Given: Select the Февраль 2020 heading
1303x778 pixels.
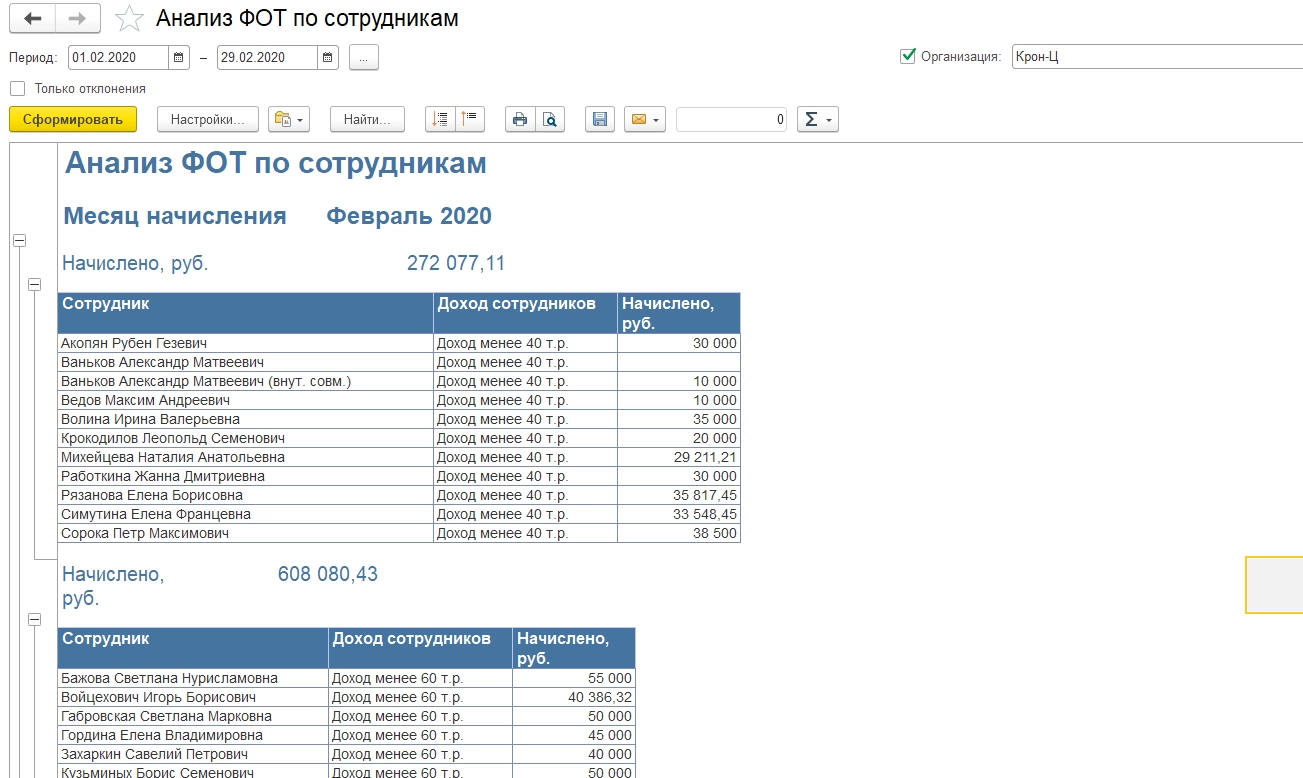Looking at the screenshot, I should point(409,216).
